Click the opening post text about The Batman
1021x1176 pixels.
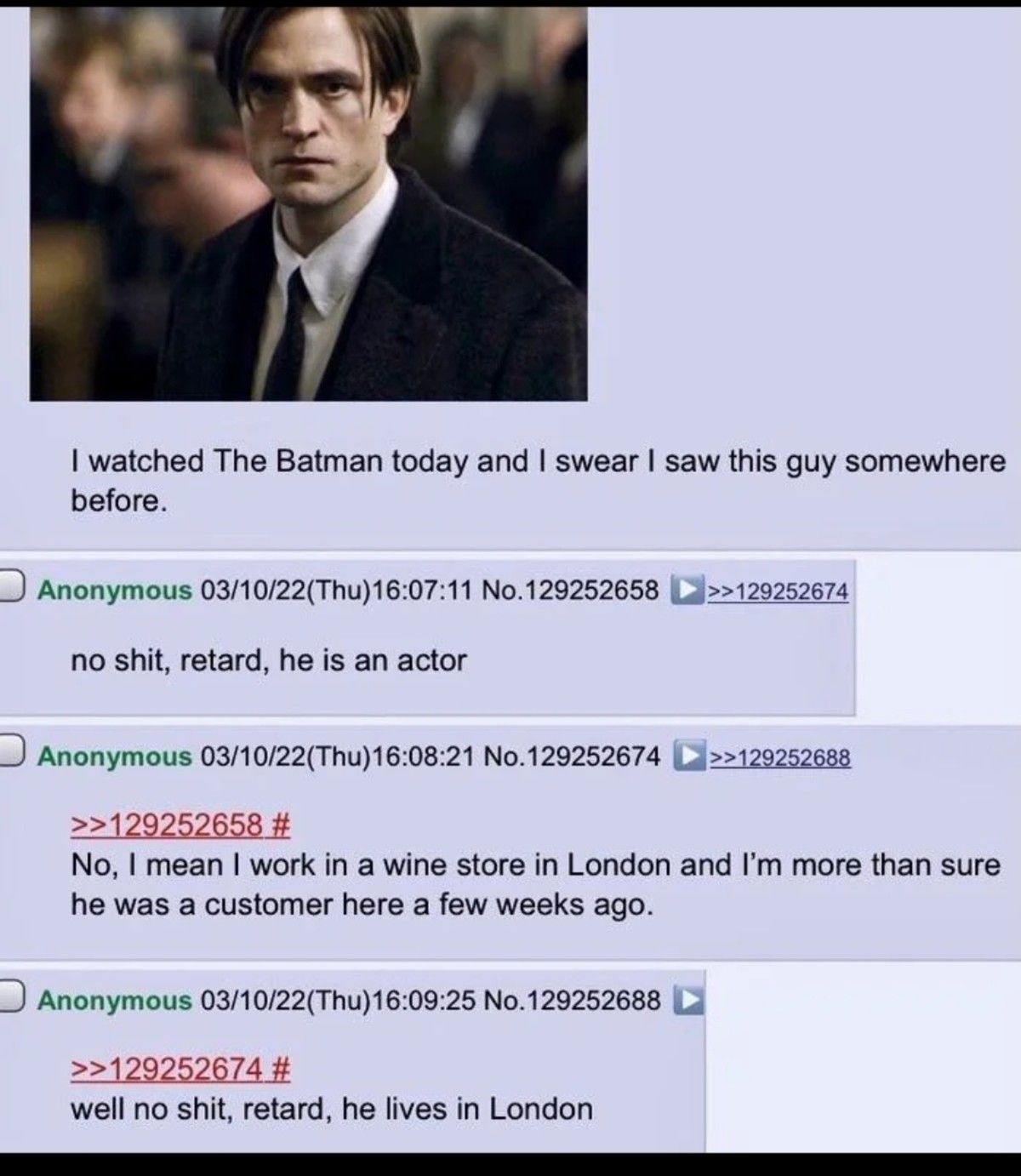(538, 481)
